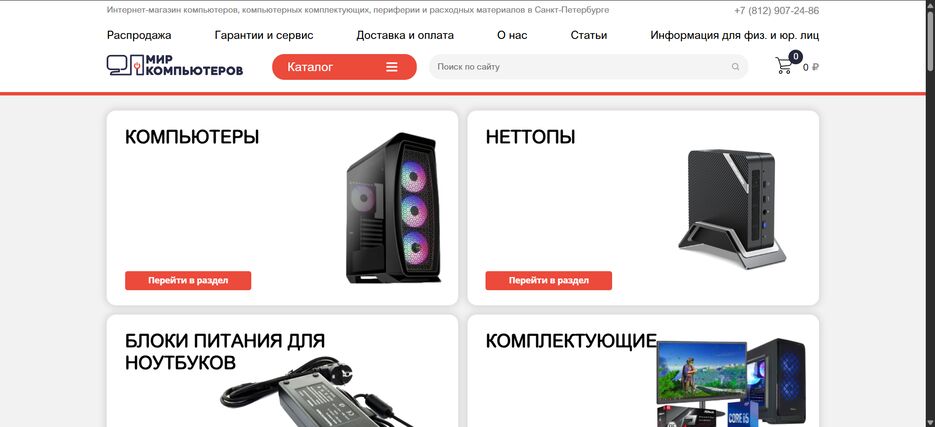Click Перейти в раздел under Неттопы
Viewport: 935px width, 427px height.
tap(549, 280)
